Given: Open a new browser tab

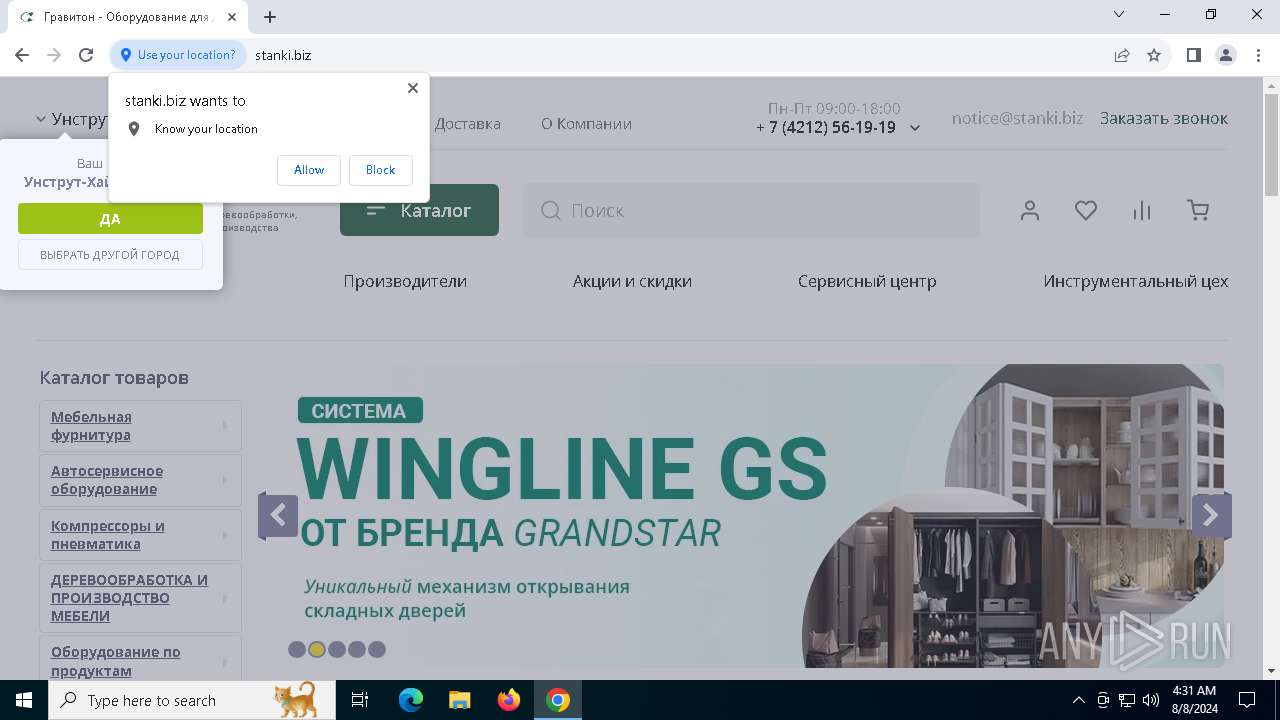Looking at the screenshot, I should (x=270, y=17).
